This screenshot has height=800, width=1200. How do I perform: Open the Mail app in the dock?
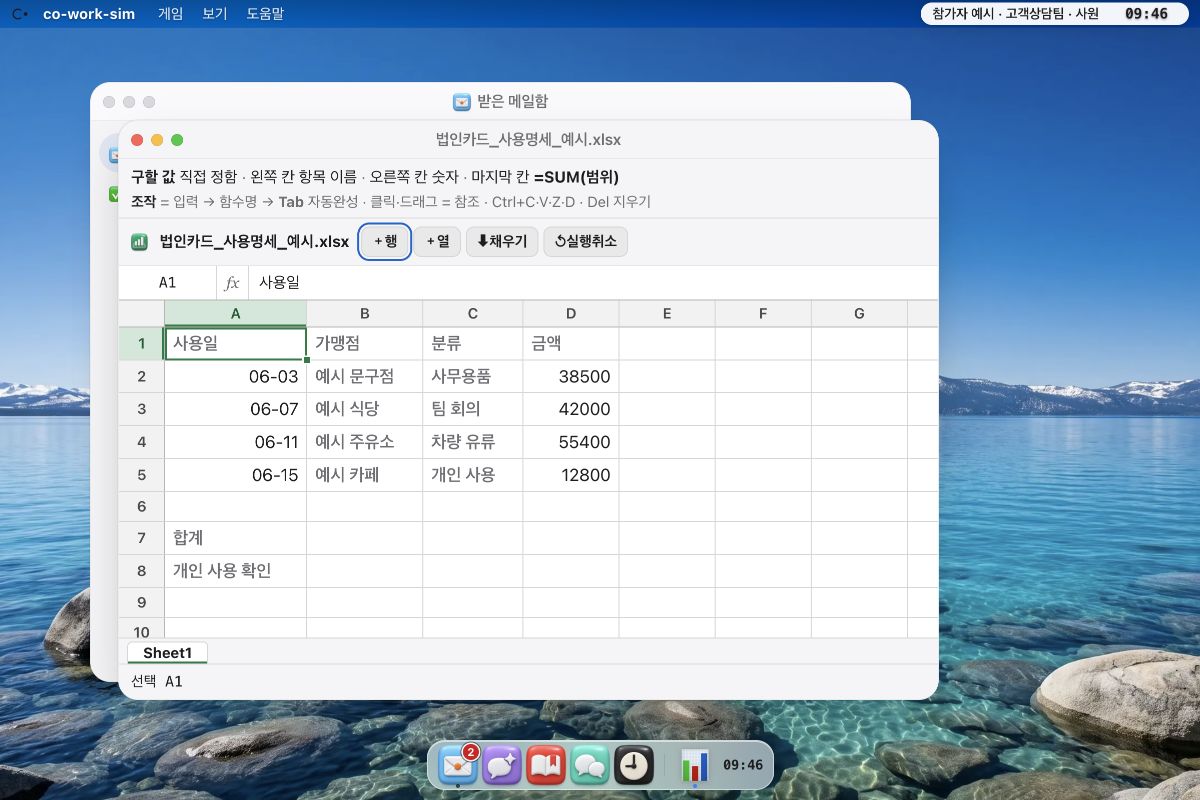(x=458, y=766)
